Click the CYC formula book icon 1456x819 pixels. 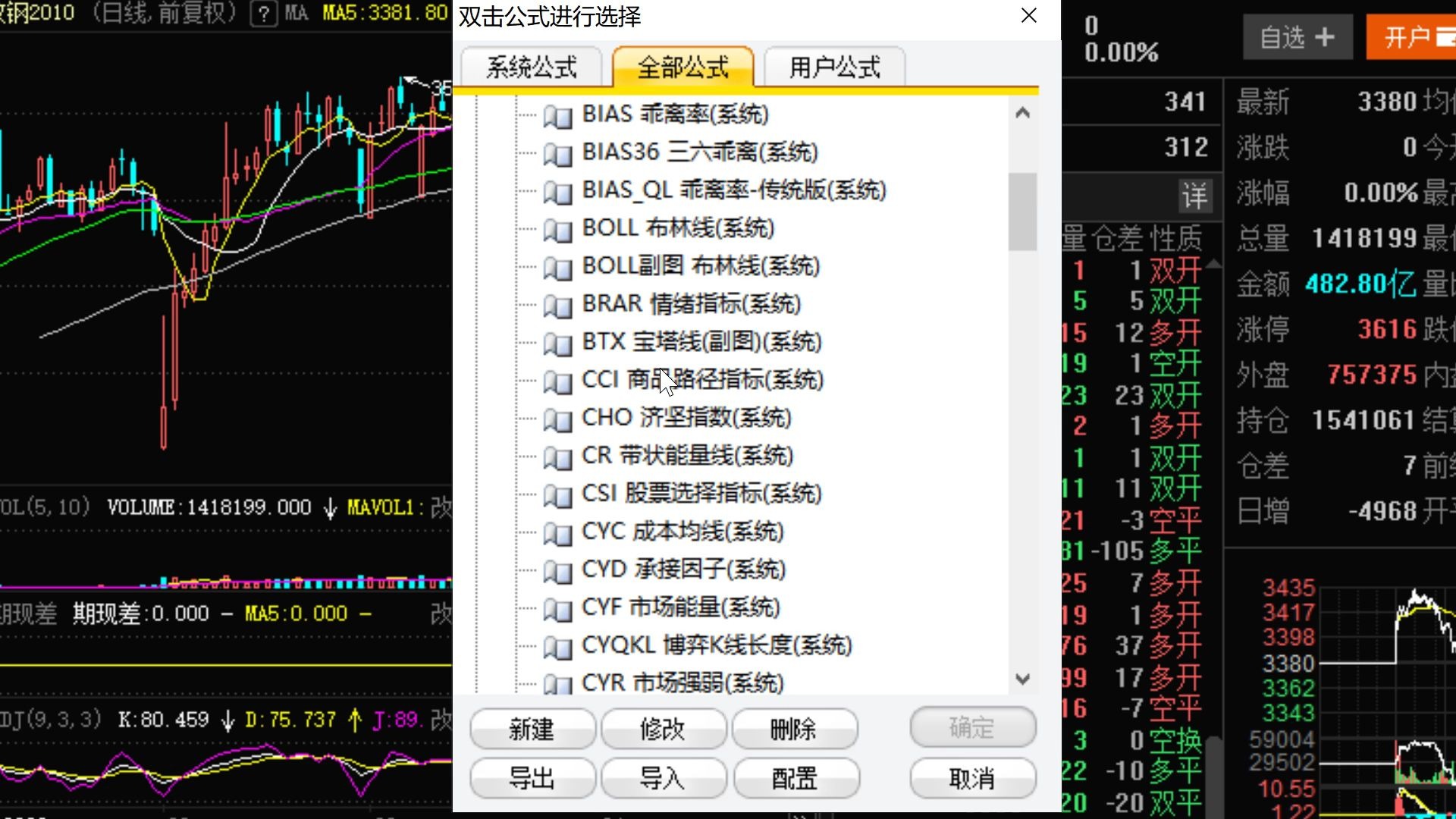(x=558, y=533)
